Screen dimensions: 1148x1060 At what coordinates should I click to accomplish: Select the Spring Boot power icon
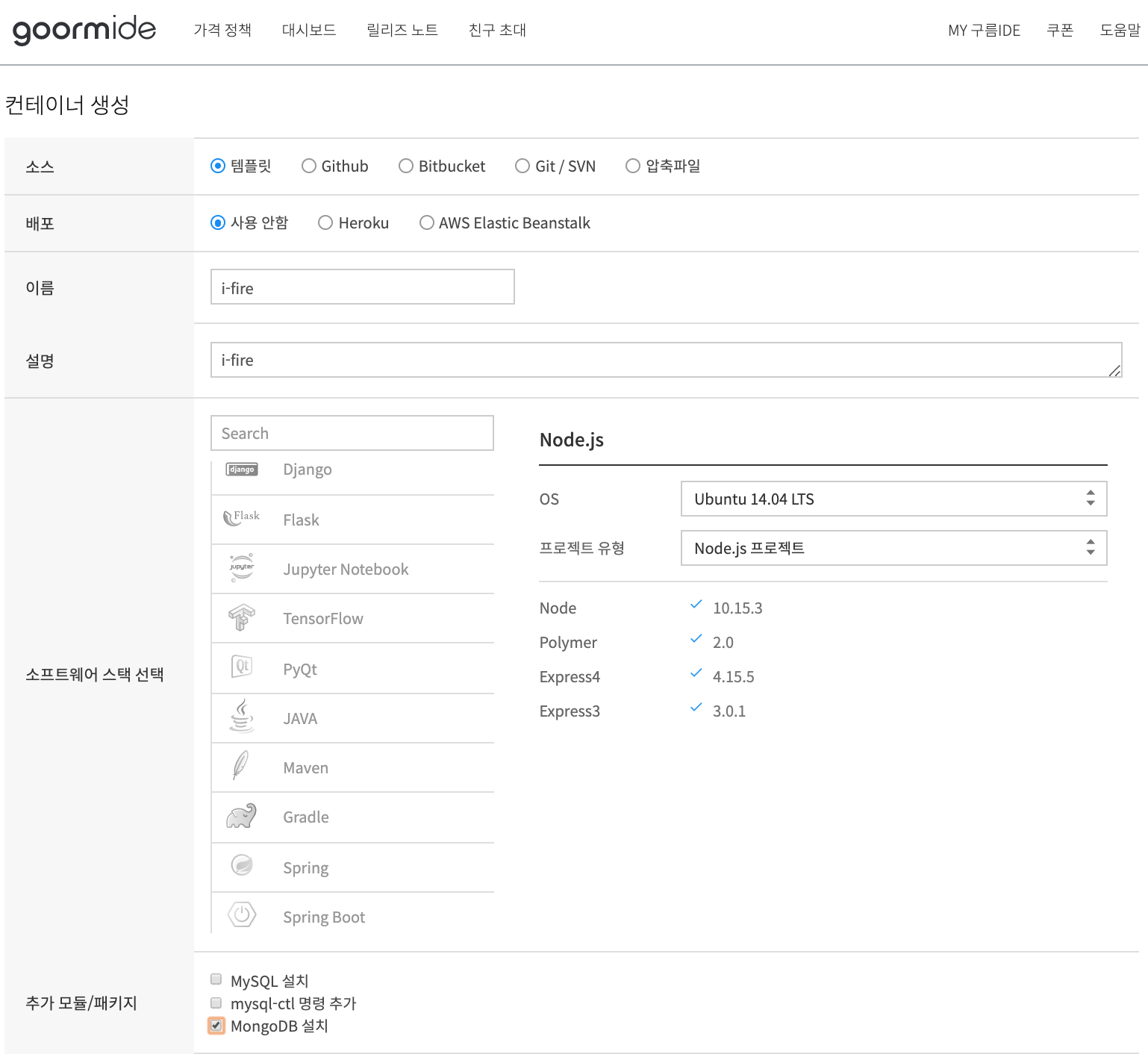242,914
